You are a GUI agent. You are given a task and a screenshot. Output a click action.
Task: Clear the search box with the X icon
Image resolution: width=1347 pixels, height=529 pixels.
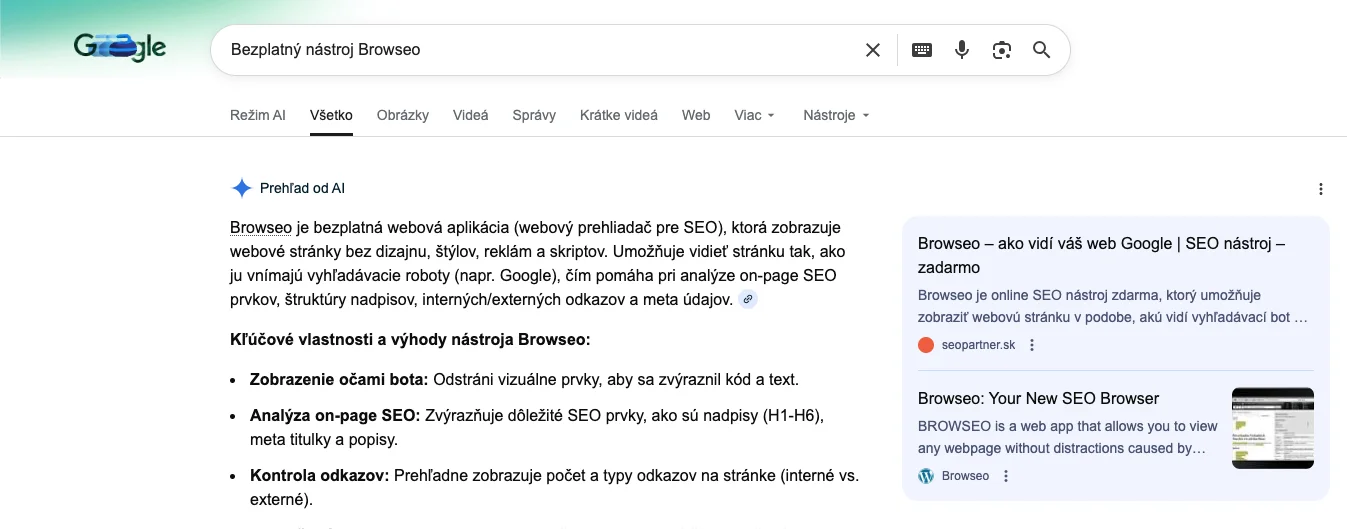(873, 50)
